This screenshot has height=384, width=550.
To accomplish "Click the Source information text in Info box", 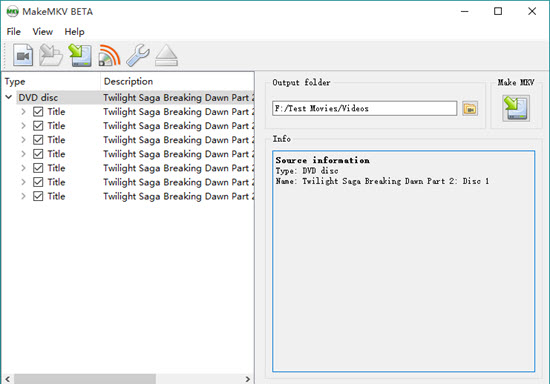I will (322, 160).
